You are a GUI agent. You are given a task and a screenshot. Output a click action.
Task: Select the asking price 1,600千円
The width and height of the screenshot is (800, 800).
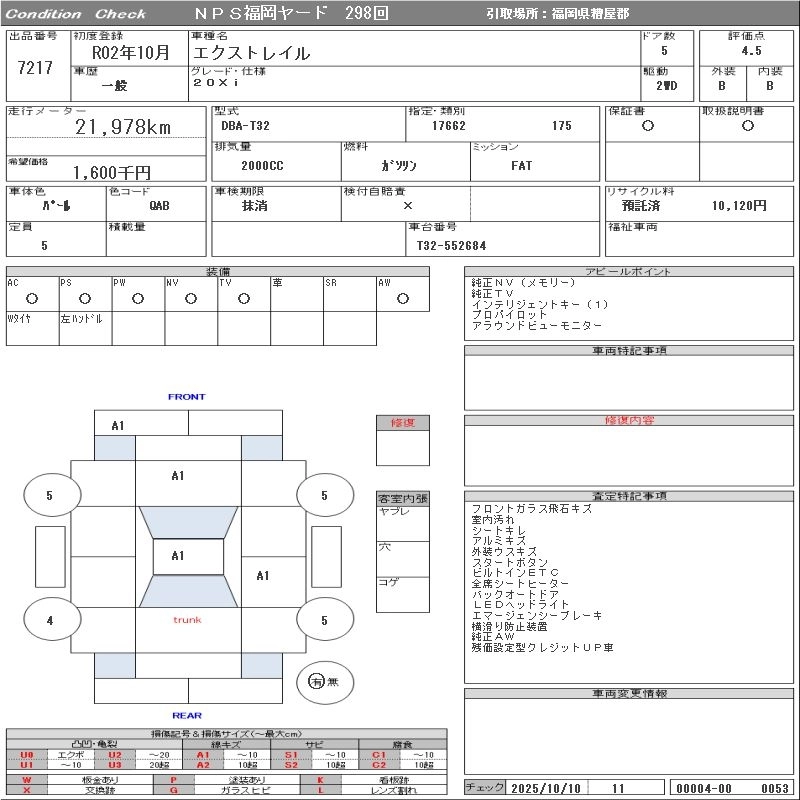point(112,172)
